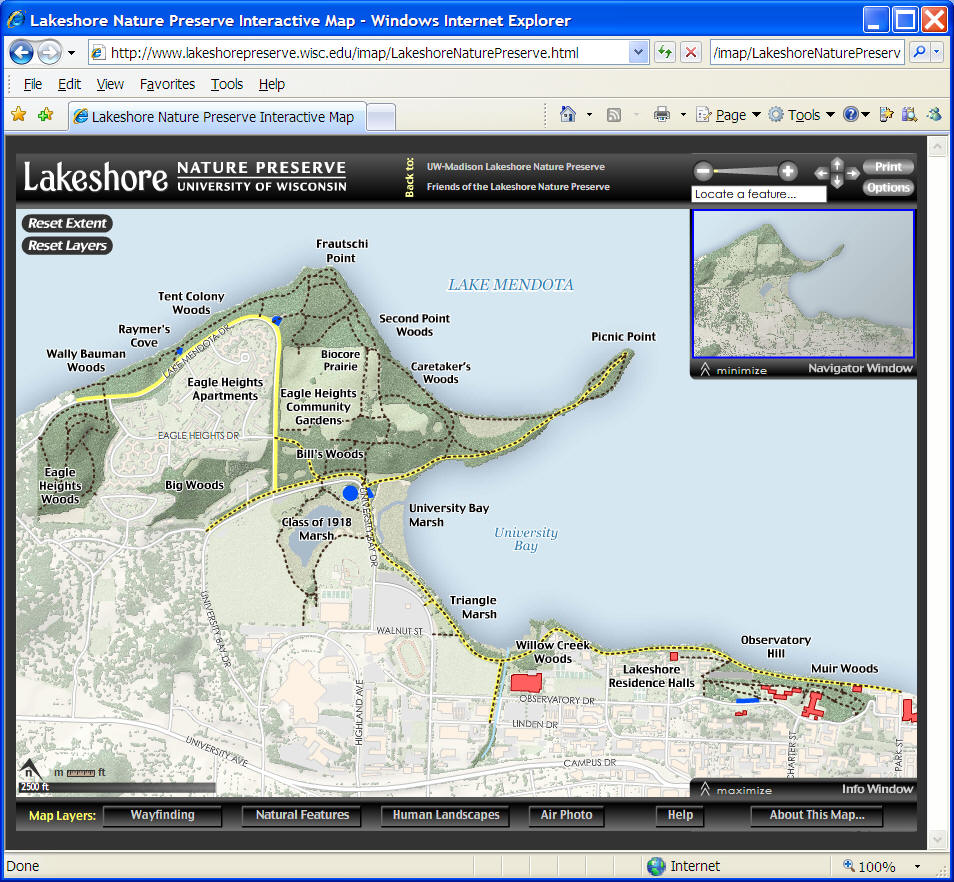This screenshot has width=954, height=882.
Task: Open Favorites Center star icon
Action: point(19,114)
